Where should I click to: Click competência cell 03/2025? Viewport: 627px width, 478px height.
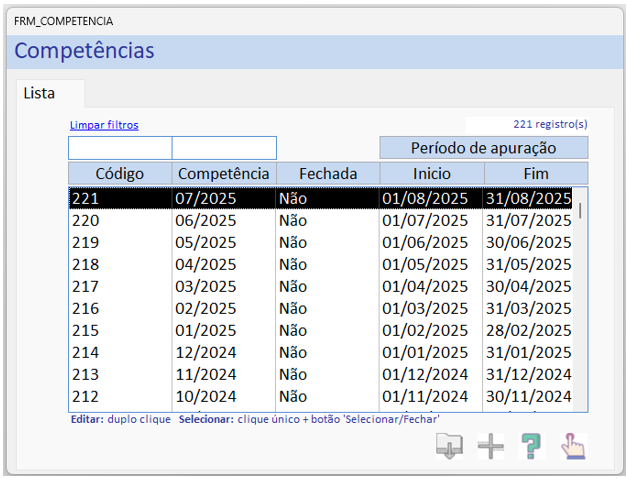pos(206,286)
